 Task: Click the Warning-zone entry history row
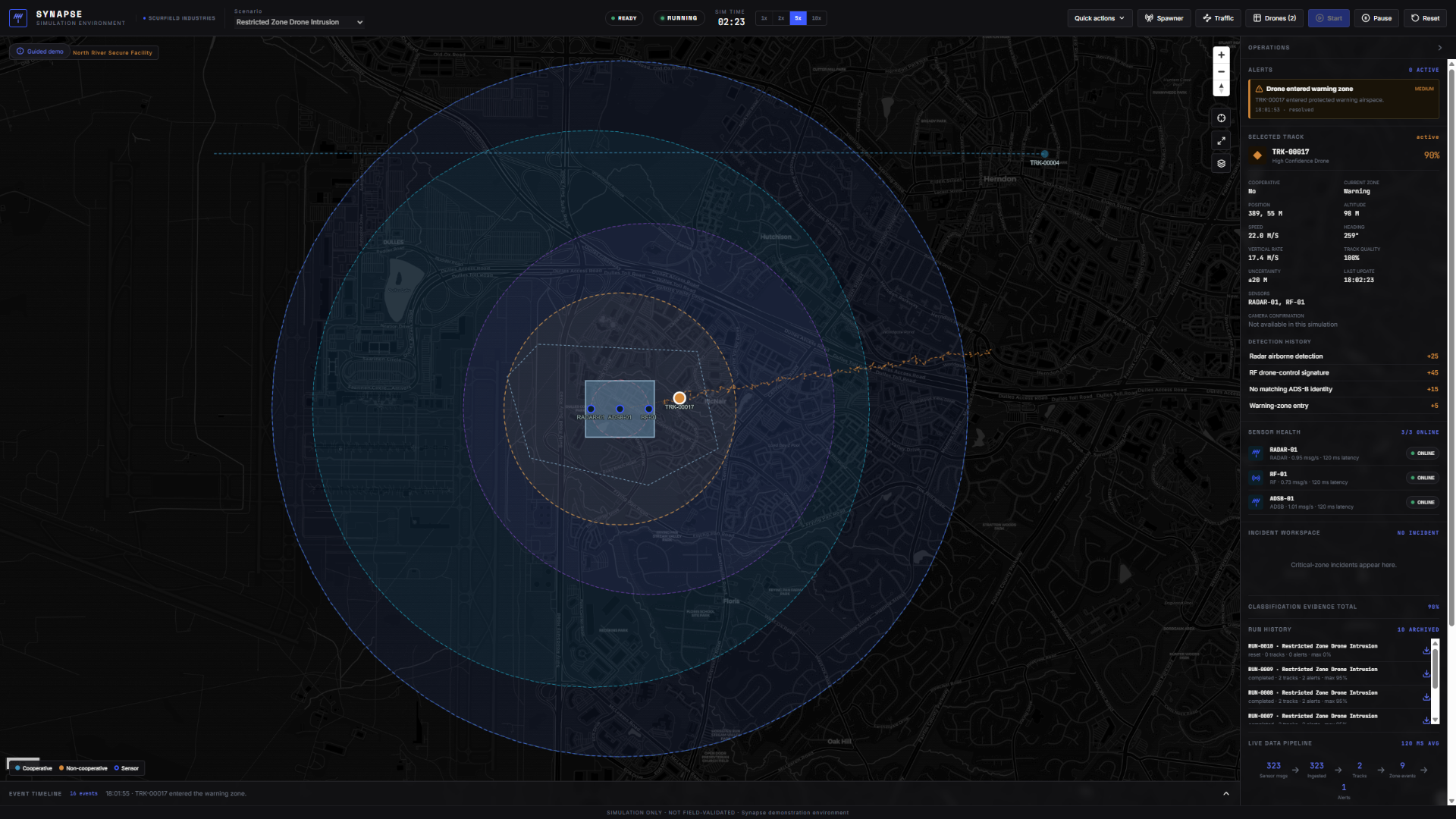pyautogui.click(x=1343, y=406)
